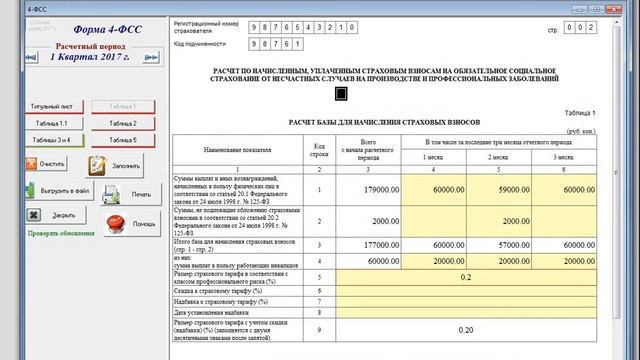
Task: Click total value 179000.00 in row 1
Action: coord(381,190)
